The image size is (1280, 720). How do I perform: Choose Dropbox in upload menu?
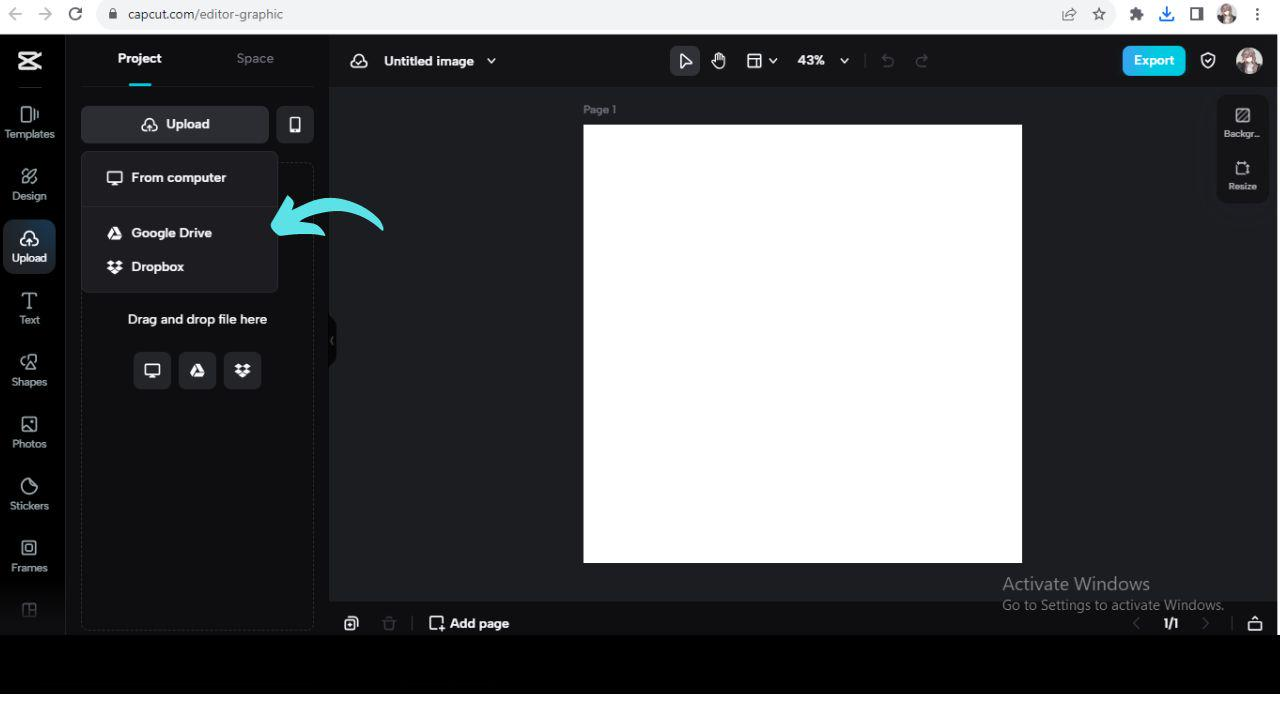(x=179, y=267)
